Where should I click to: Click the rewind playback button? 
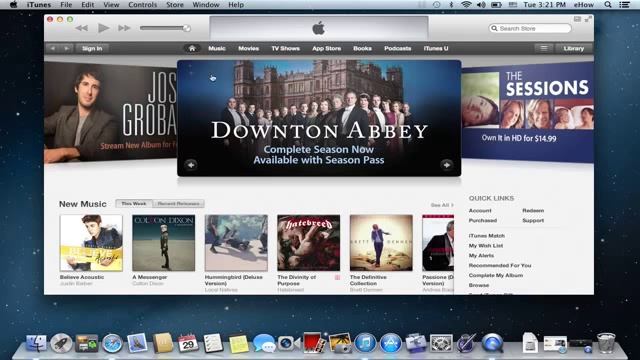pyautogui.click(x=82, y=28)
